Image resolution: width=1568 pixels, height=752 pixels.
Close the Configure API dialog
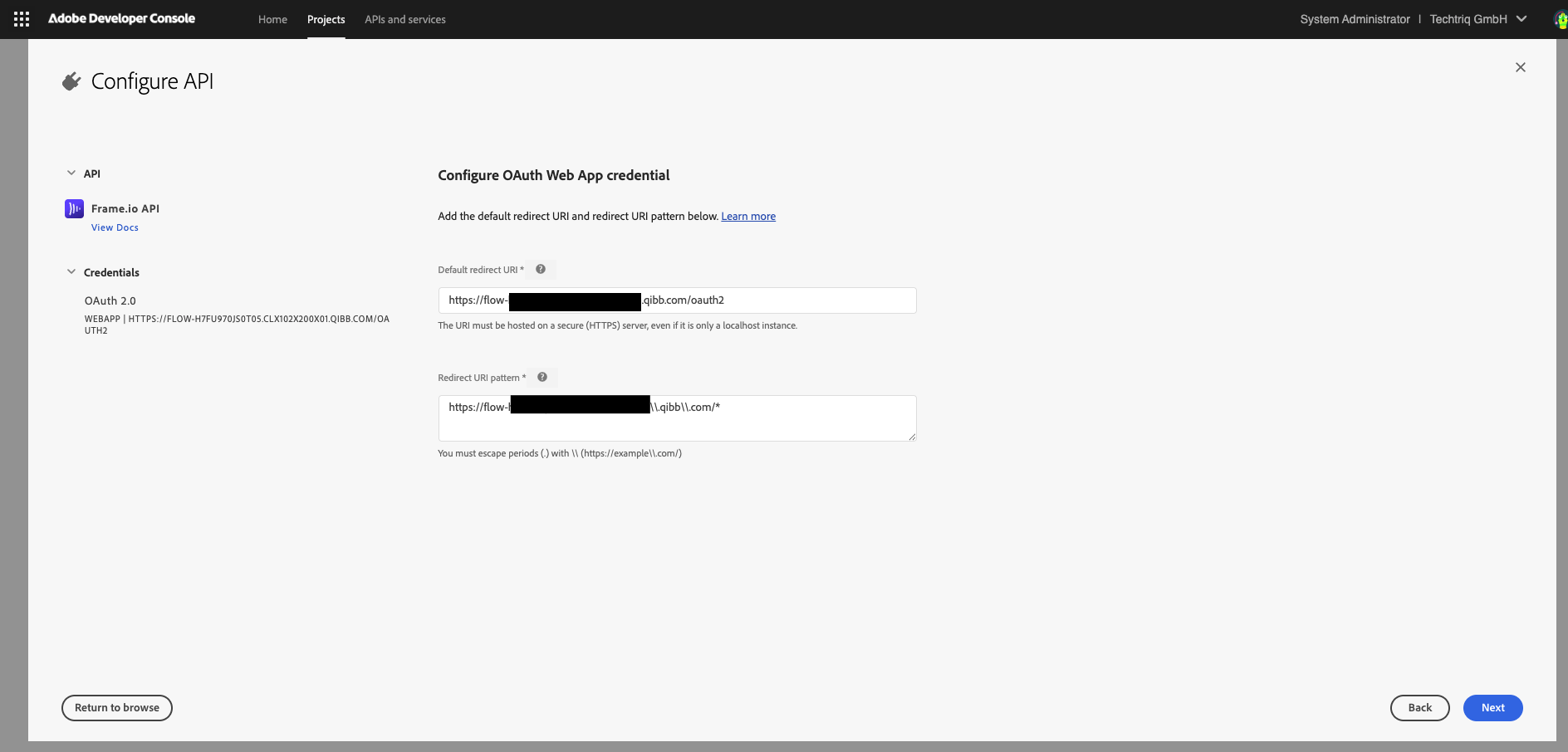(1520, 67)
